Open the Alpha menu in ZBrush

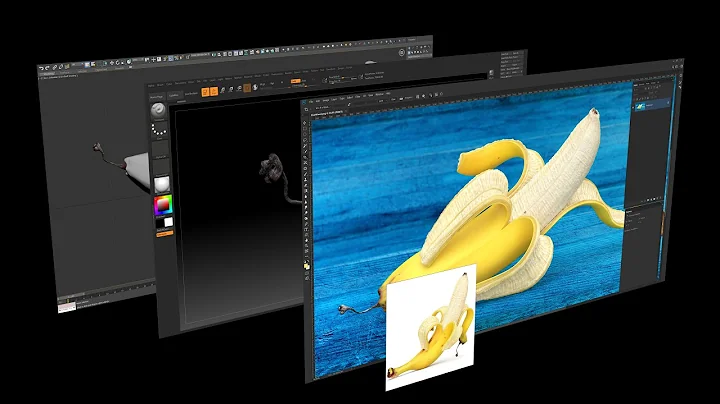[151, 86]
